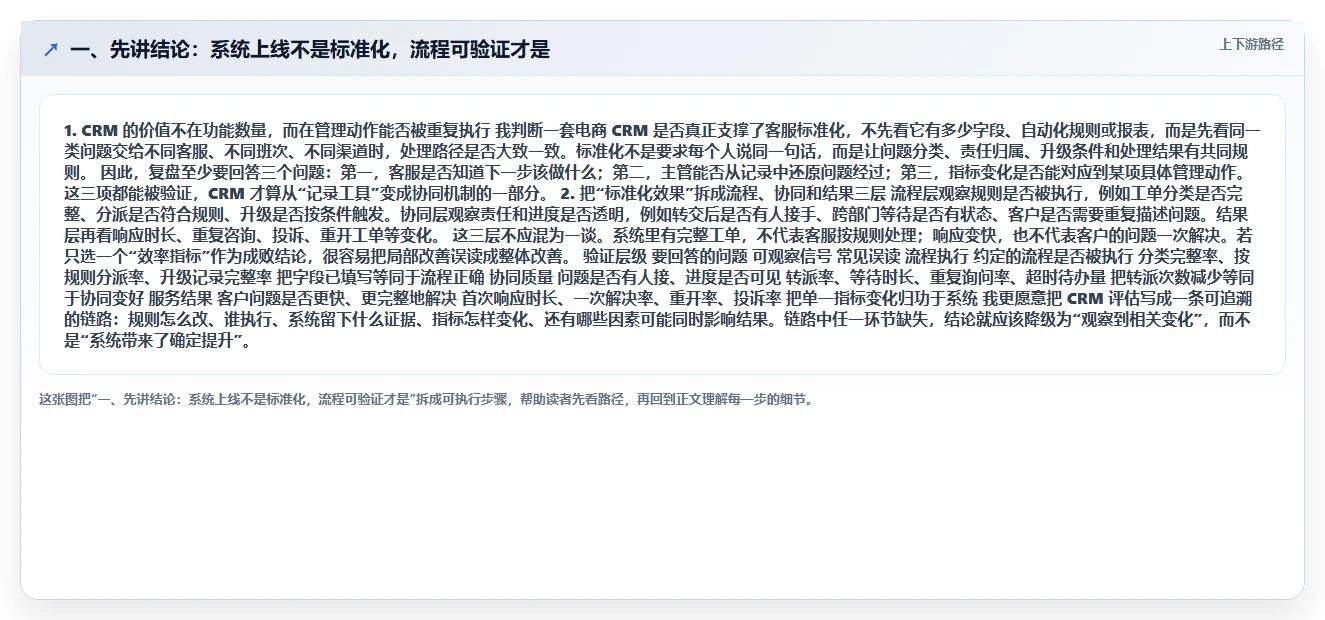Image resolution: width=1325 pixels, height=620 pixels.
Task: Click the bold text 1. CRM 的价值不在功能数量
Action: coord(167,130)
